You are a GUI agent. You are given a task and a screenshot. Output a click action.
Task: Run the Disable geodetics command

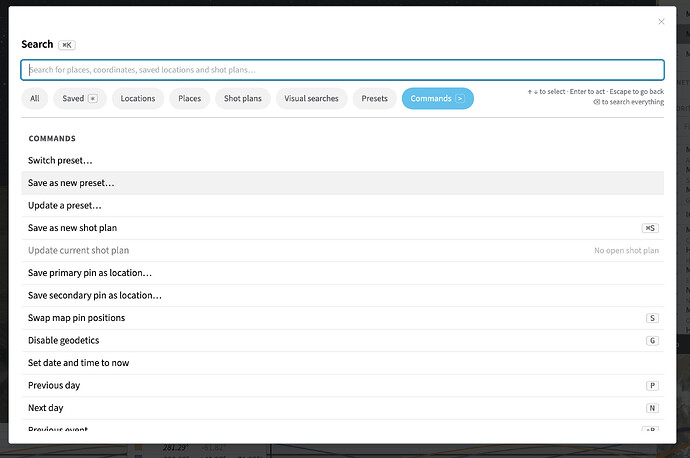pyautogui.click(x=342, y=341)
